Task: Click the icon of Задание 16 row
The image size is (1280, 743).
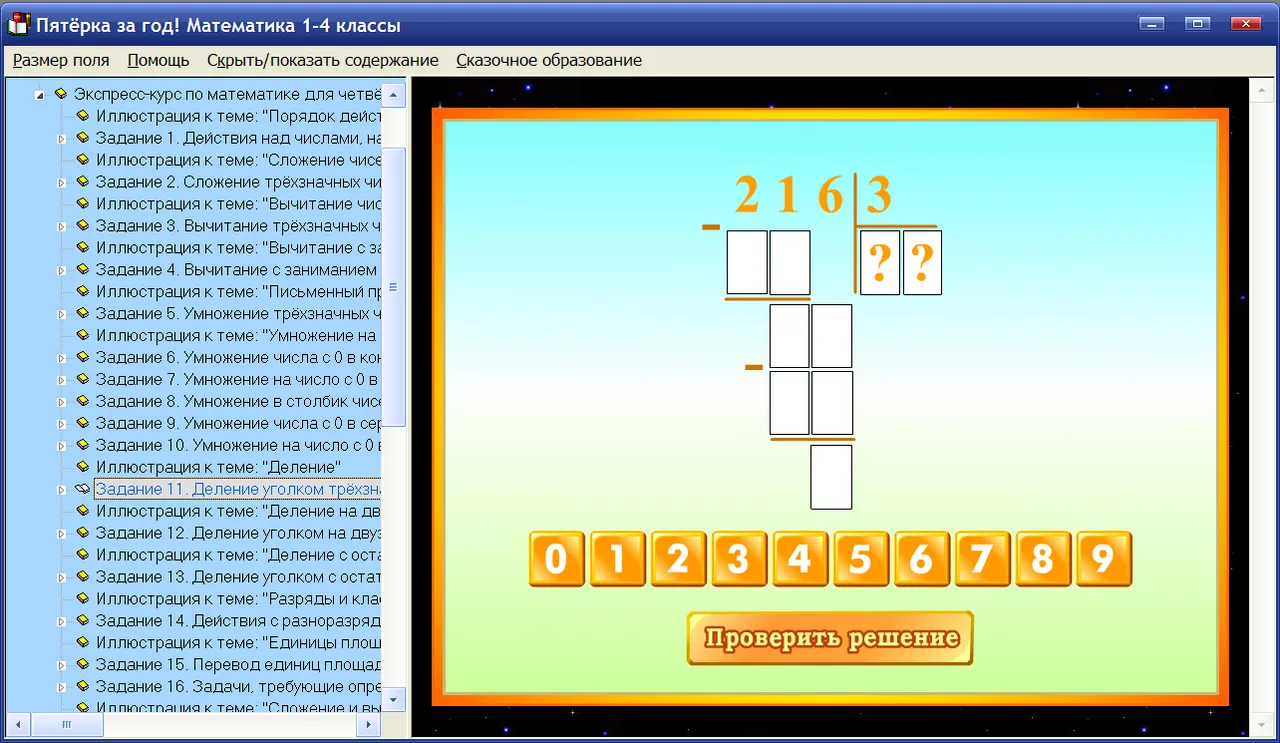Action: point(83,687)
